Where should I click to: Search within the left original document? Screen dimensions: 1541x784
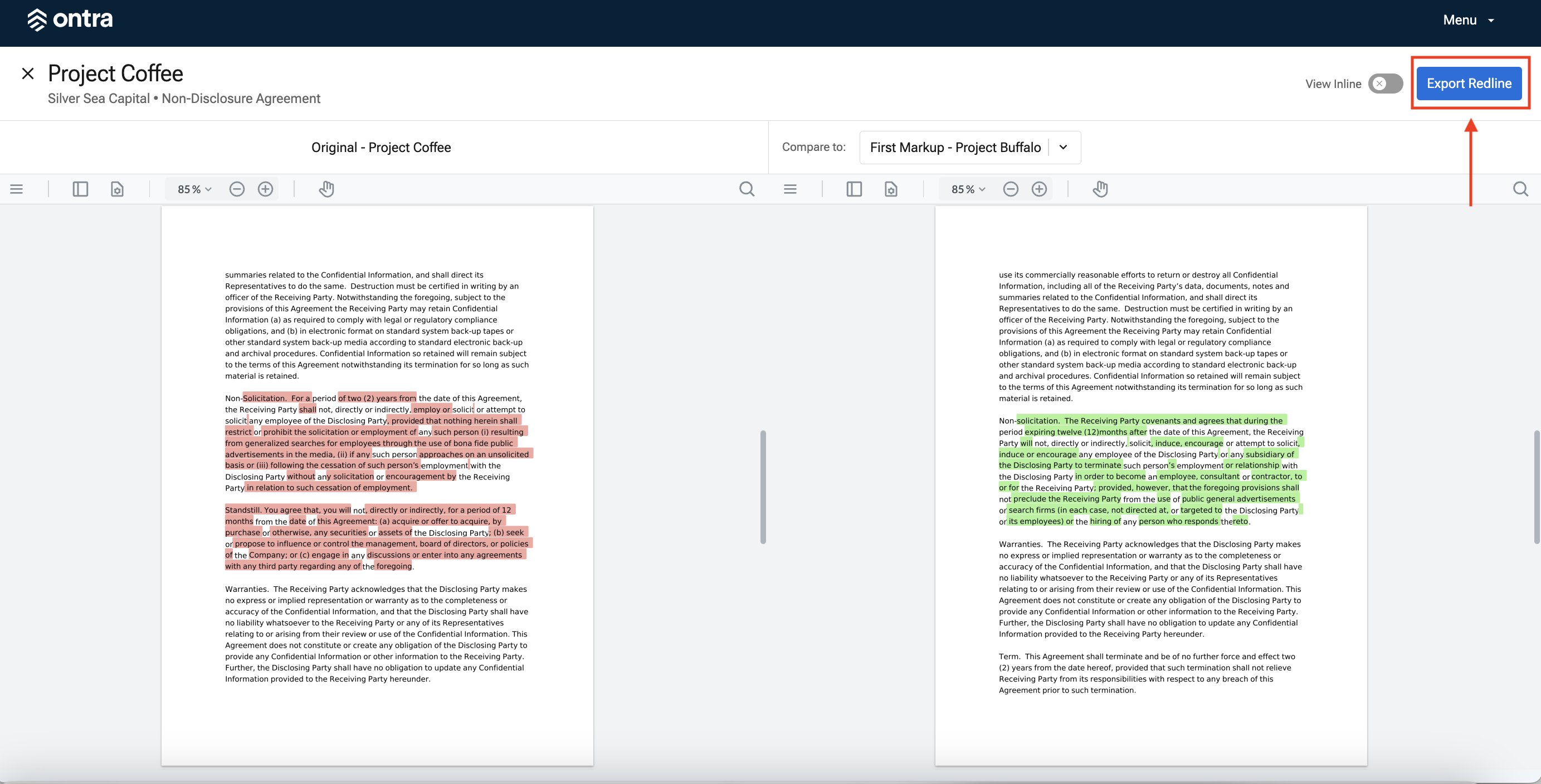pyautogui.click(x=747, y=189)
